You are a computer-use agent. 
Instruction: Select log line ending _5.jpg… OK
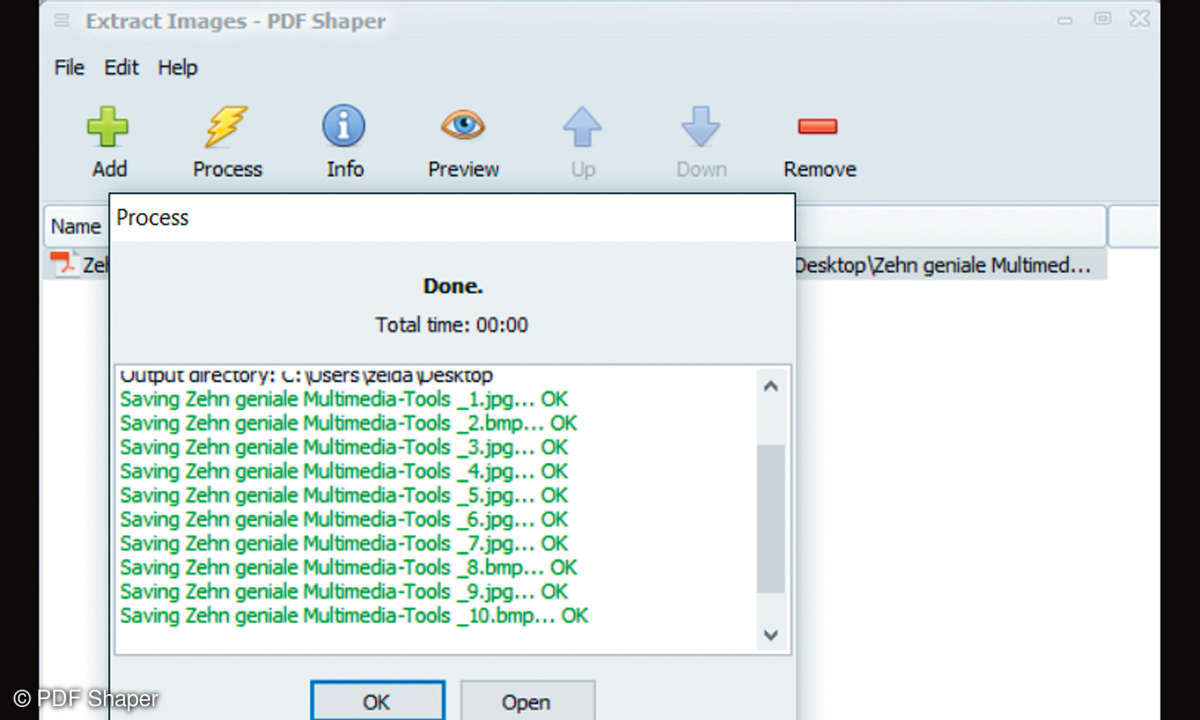tap(344, 495)
